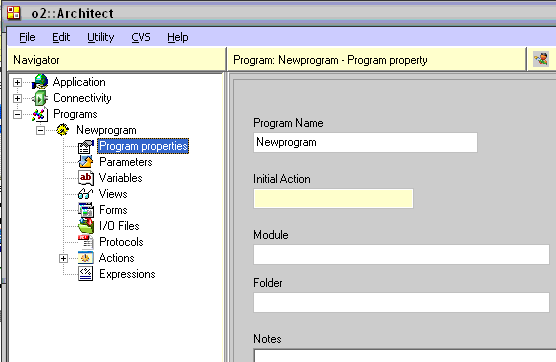Expand the Connectivity tree node
Viewport: 556px width, 362px height.
(17, 98)
